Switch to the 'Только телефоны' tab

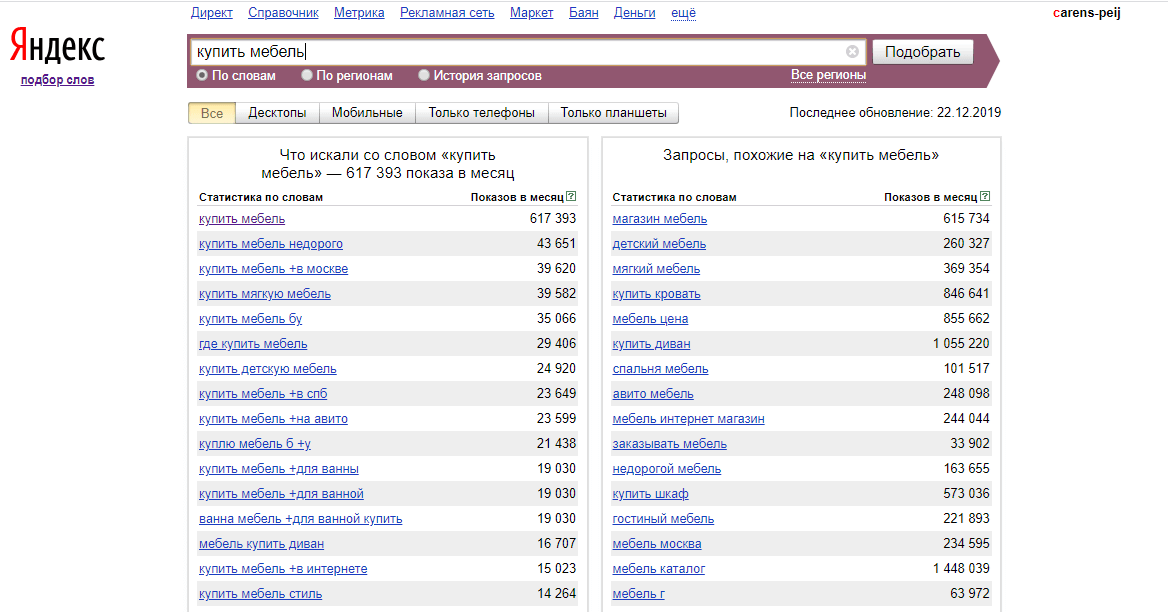[x=482, y=113]
